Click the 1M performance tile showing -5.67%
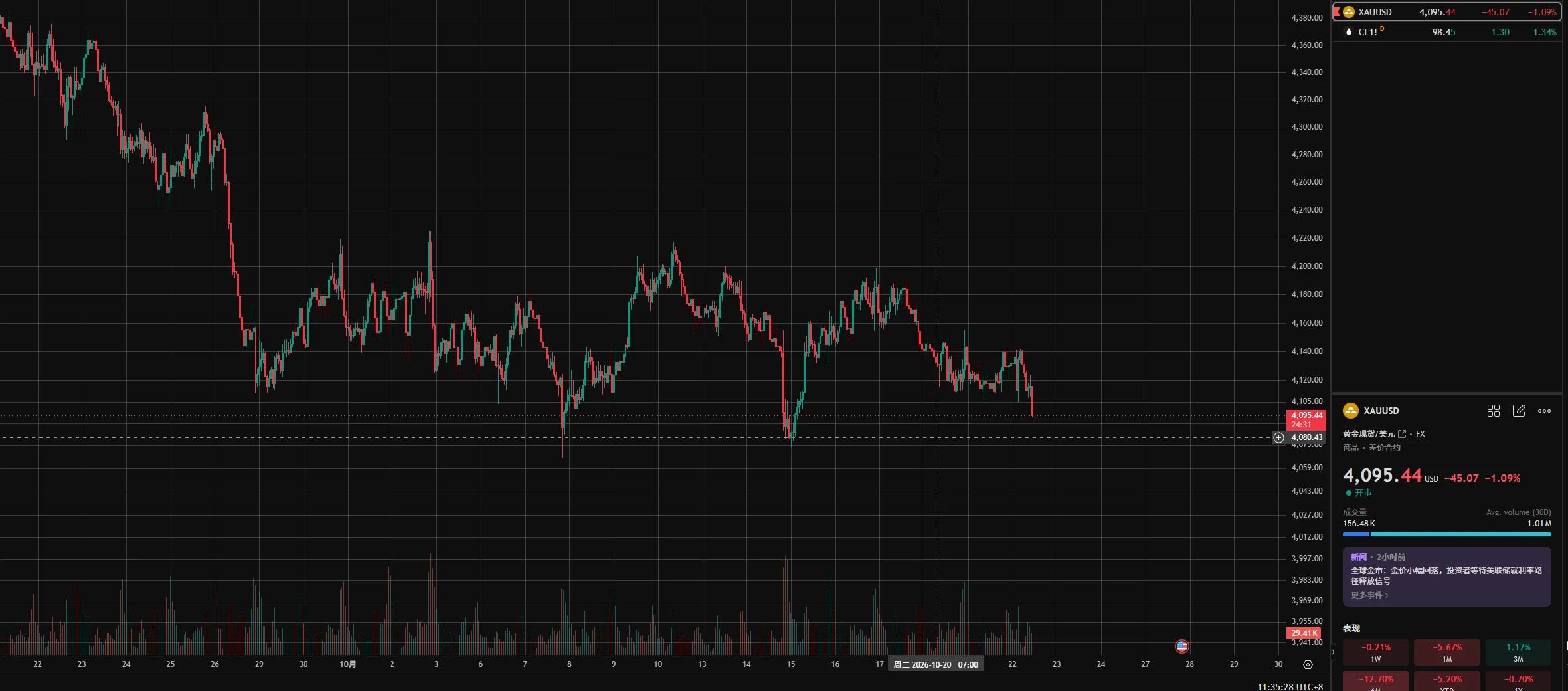 [x=1446, y=652]
